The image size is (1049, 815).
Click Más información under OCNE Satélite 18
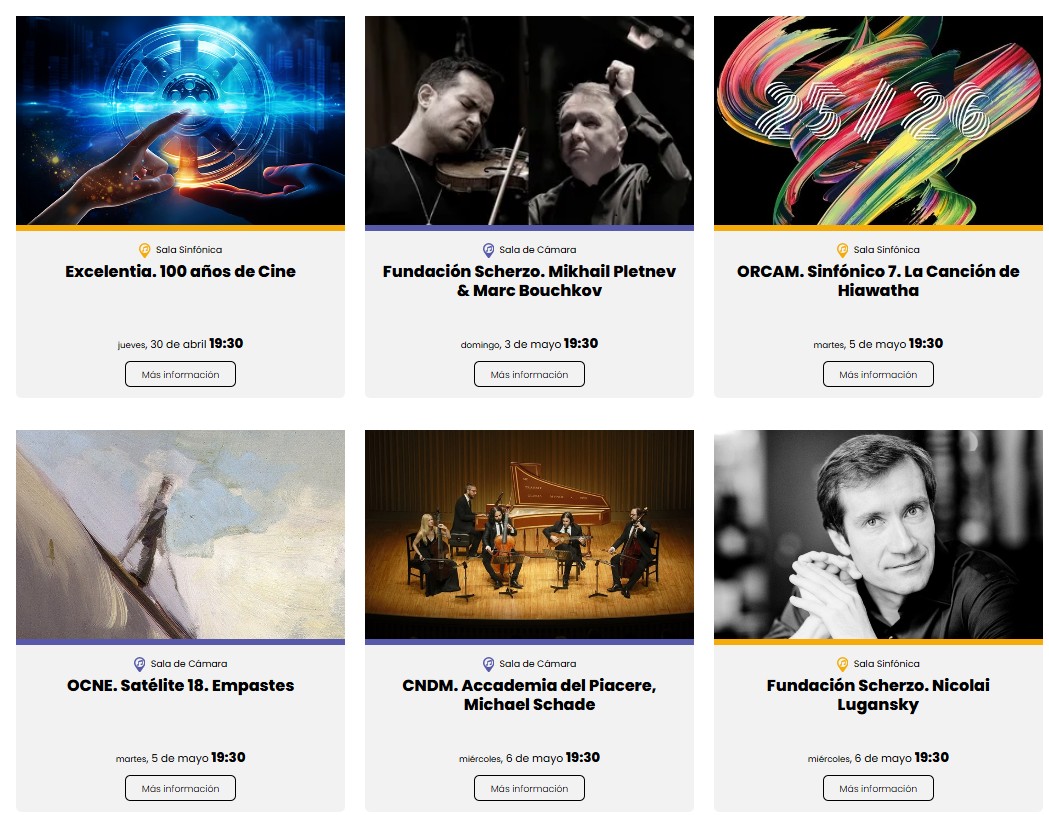point(181,788)
